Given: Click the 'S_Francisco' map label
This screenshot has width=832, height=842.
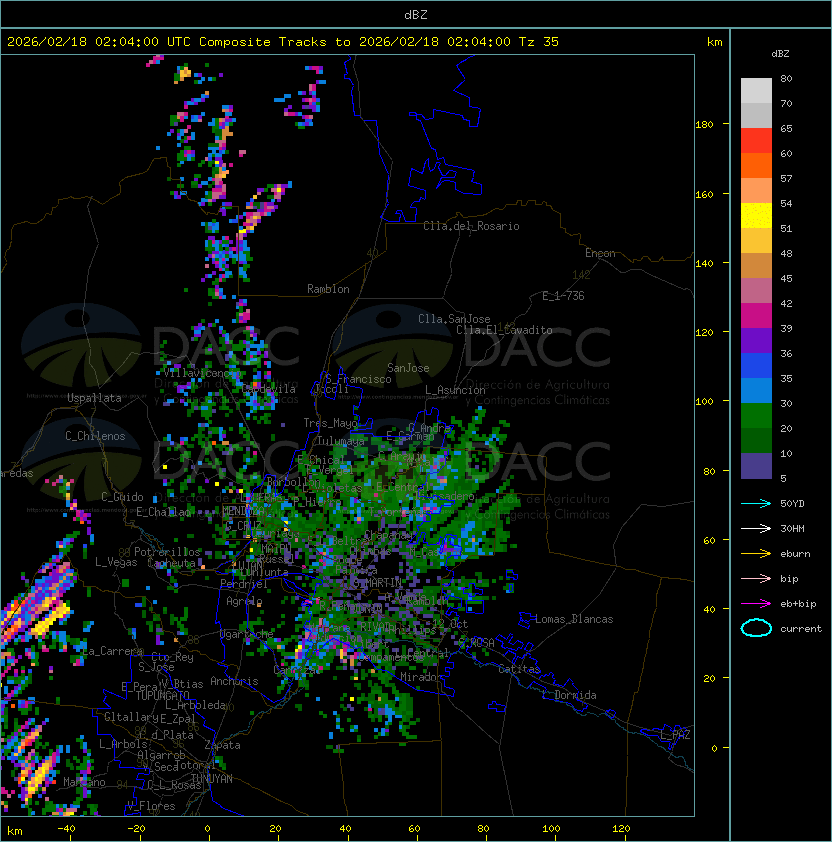Looking at the screenshot, I should click(x=358, y=379).
